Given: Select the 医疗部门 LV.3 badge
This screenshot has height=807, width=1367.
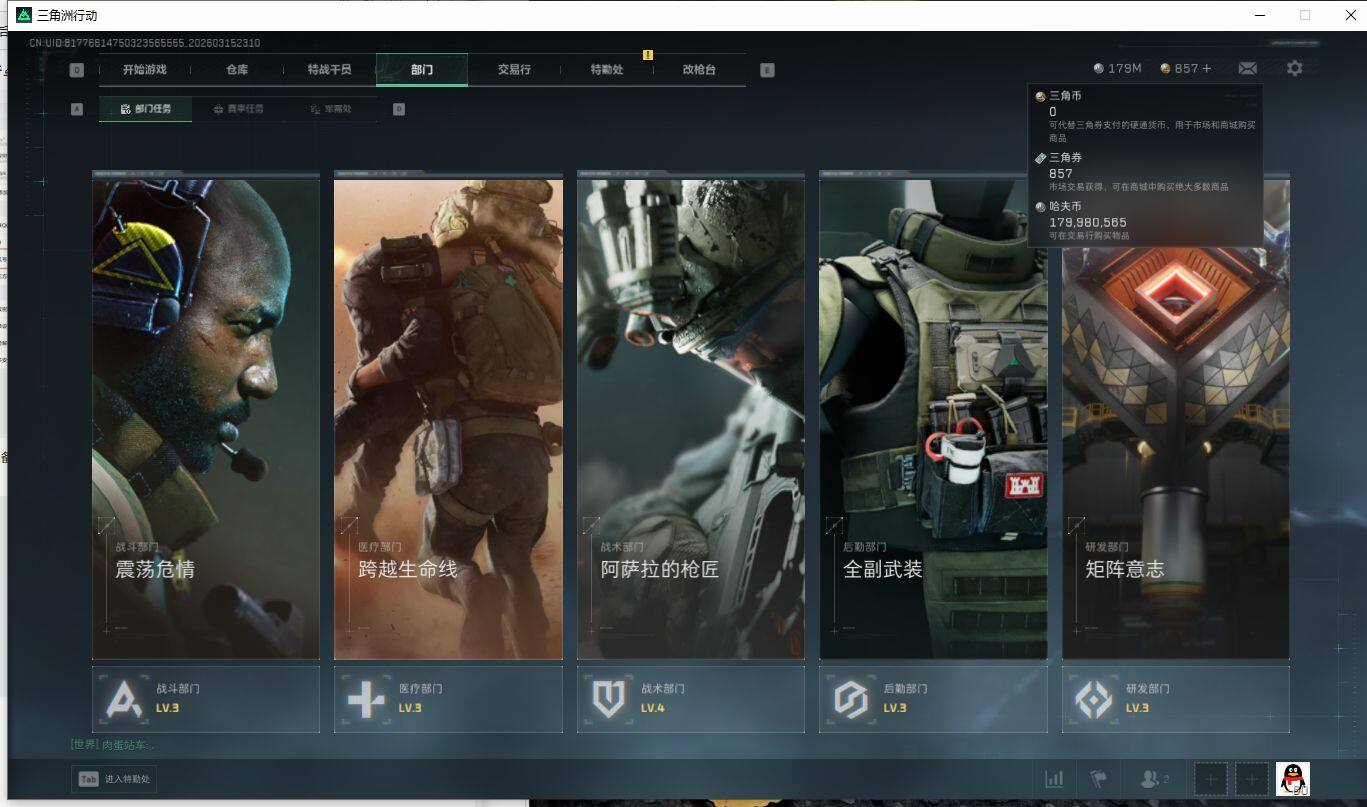Looking at the screenshot, I should [x=448, y=699].
